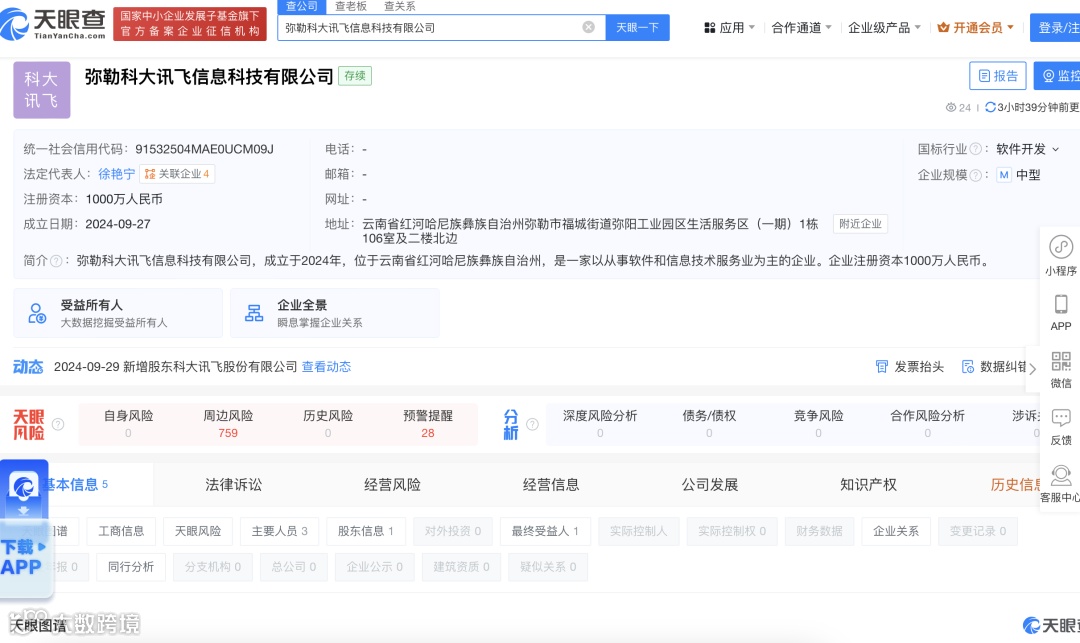Viewport: 1080px width, 643px height.
Task: Click the data correction icon 数据纠错
Action: pyautogui.click(x=968, y=366)
